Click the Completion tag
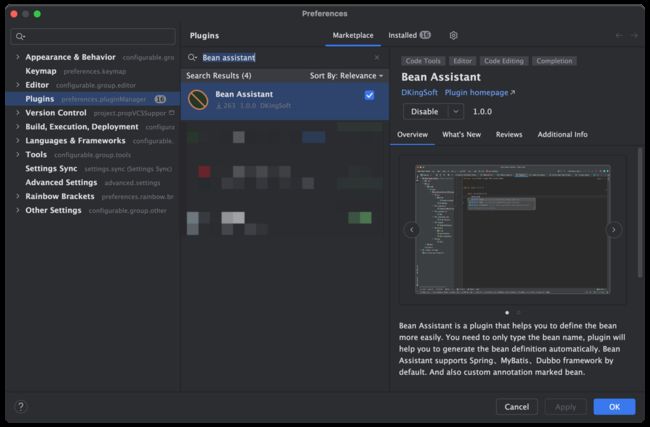650x427 pixels. pos(554,61)
